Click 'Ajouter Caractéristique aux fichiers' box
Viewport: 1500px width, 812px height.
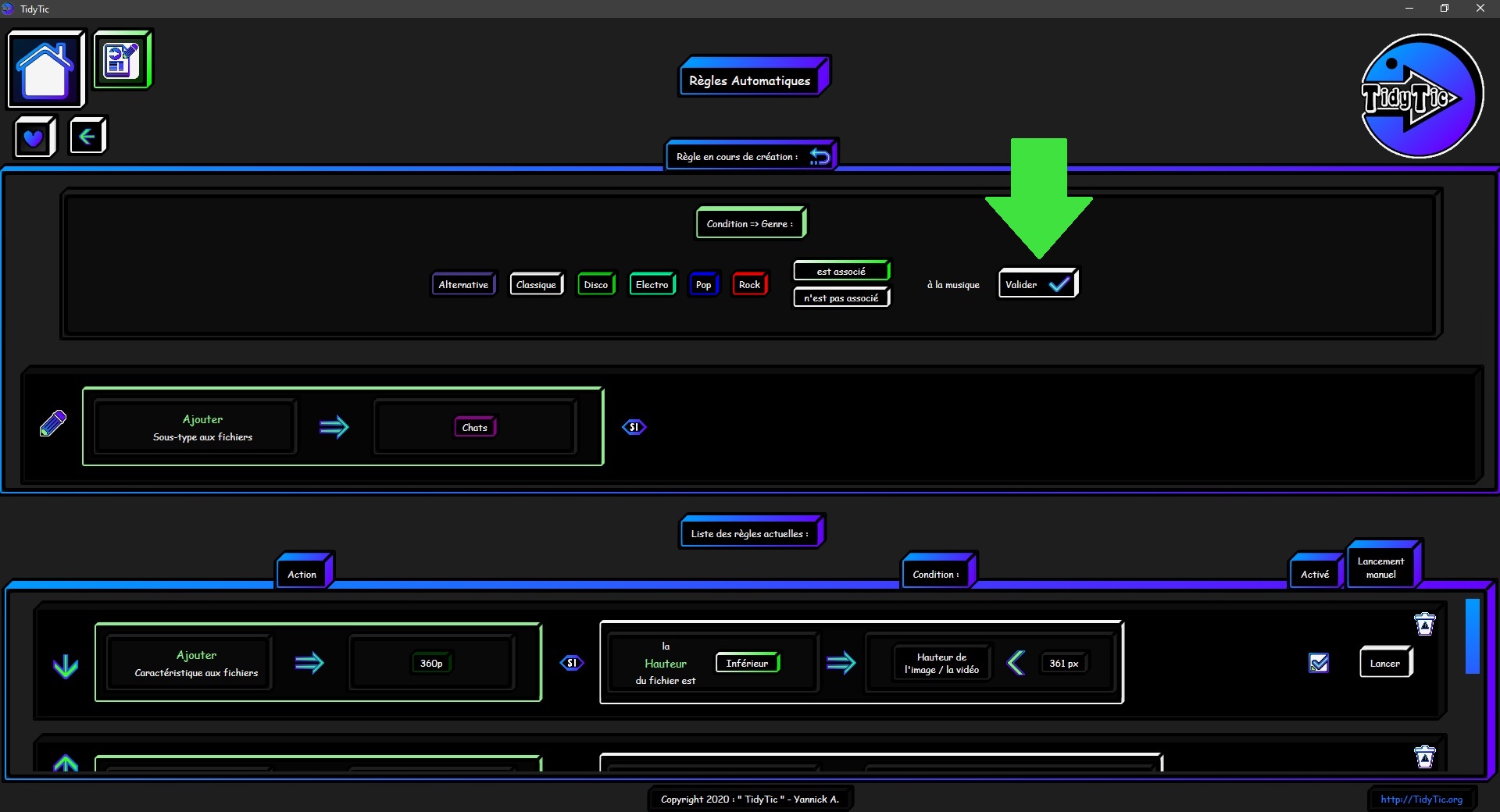191,663
